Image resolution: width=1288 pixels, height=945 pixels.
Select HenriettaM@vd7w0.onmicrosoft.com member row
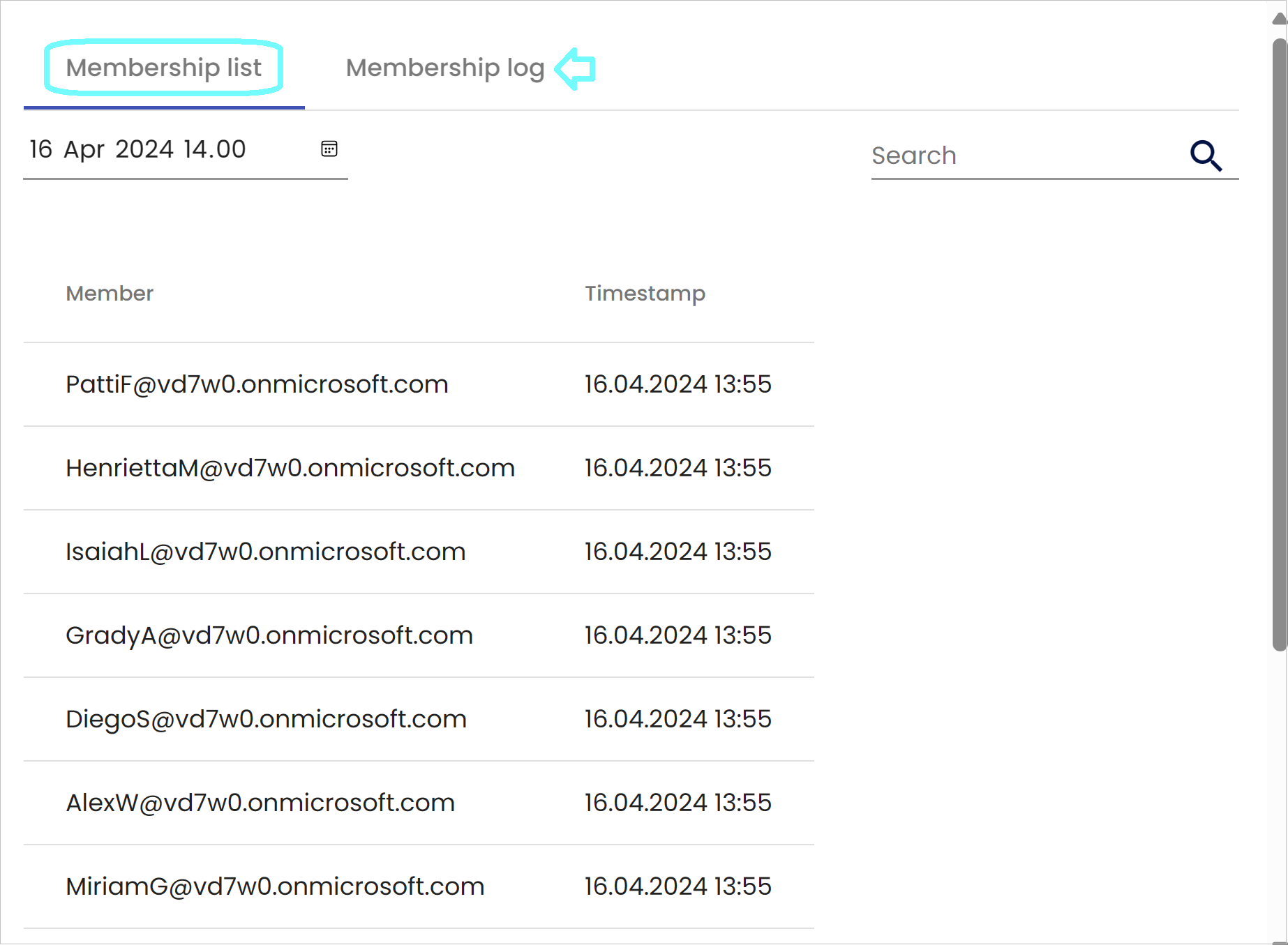pos(419,468)
